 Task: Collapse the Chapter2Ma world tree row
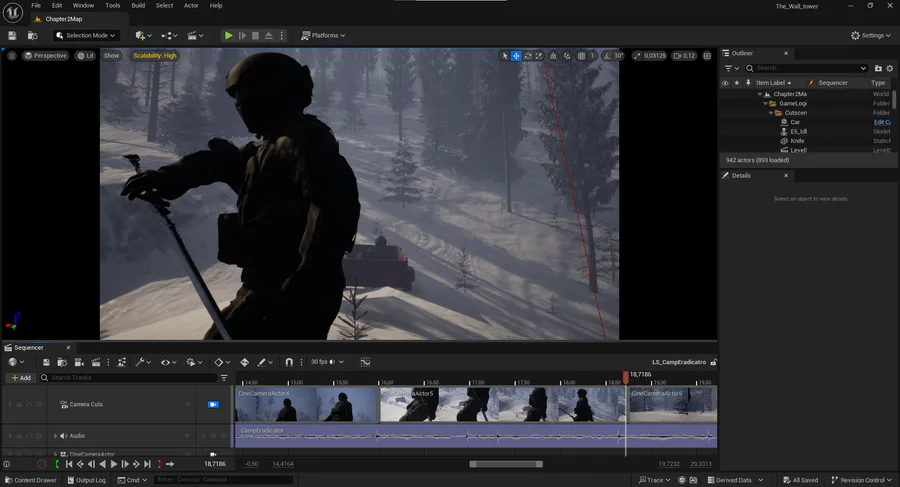(760, 94)
